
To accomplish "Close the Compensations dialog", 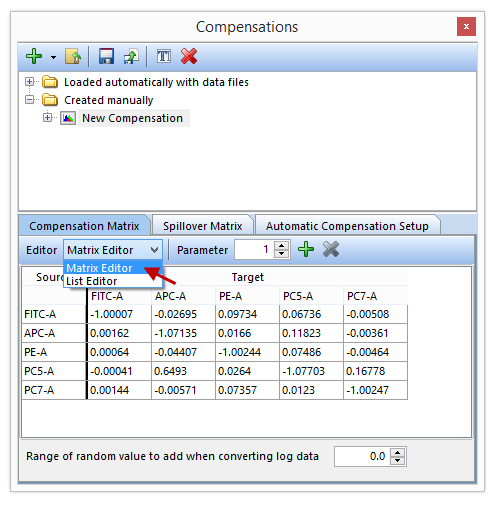I will coord(466,26).
